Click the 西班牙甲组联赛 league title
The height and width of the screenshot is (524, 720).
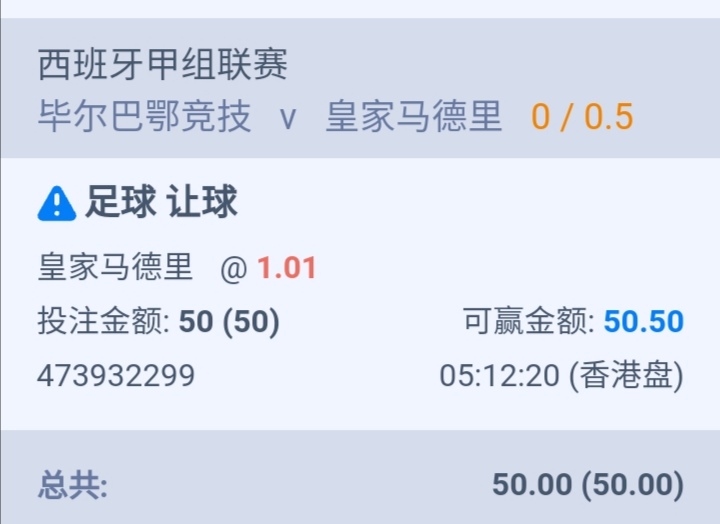pos(162,66)
